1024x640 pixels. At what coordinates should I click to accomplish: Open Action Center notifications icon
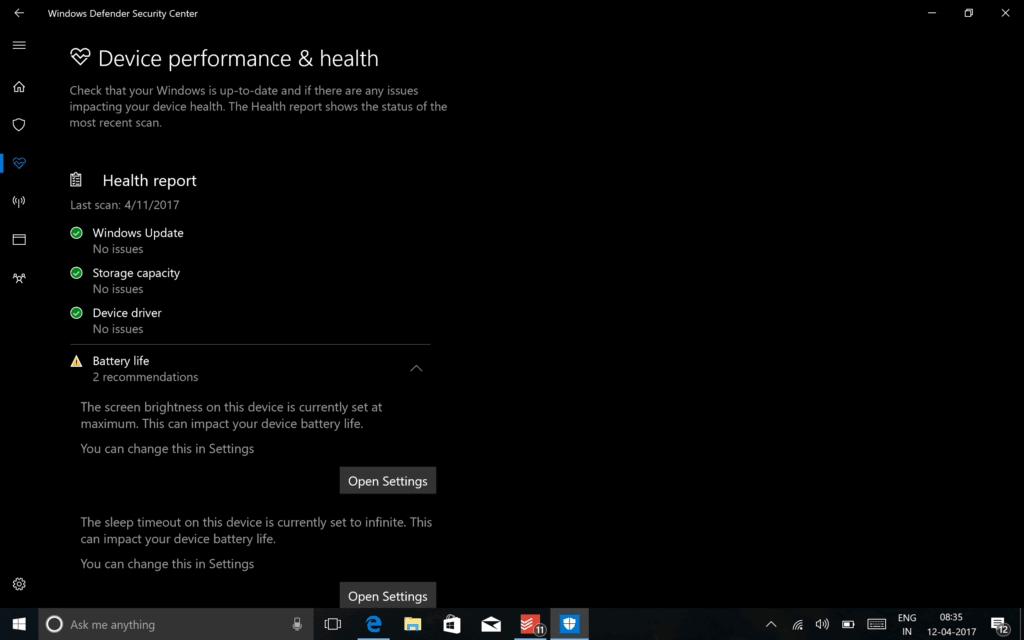pos(999,624)
